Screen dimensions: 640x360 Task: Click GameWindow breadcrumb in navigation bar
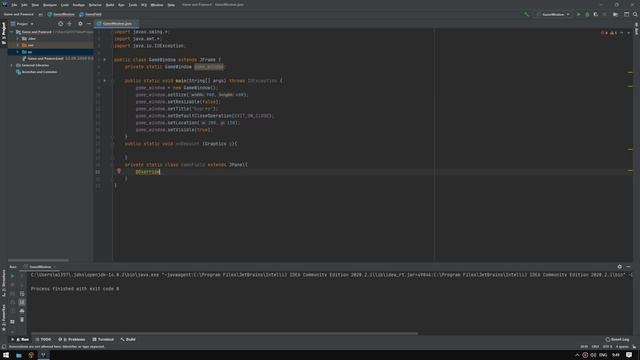click(x=61, y=14)
